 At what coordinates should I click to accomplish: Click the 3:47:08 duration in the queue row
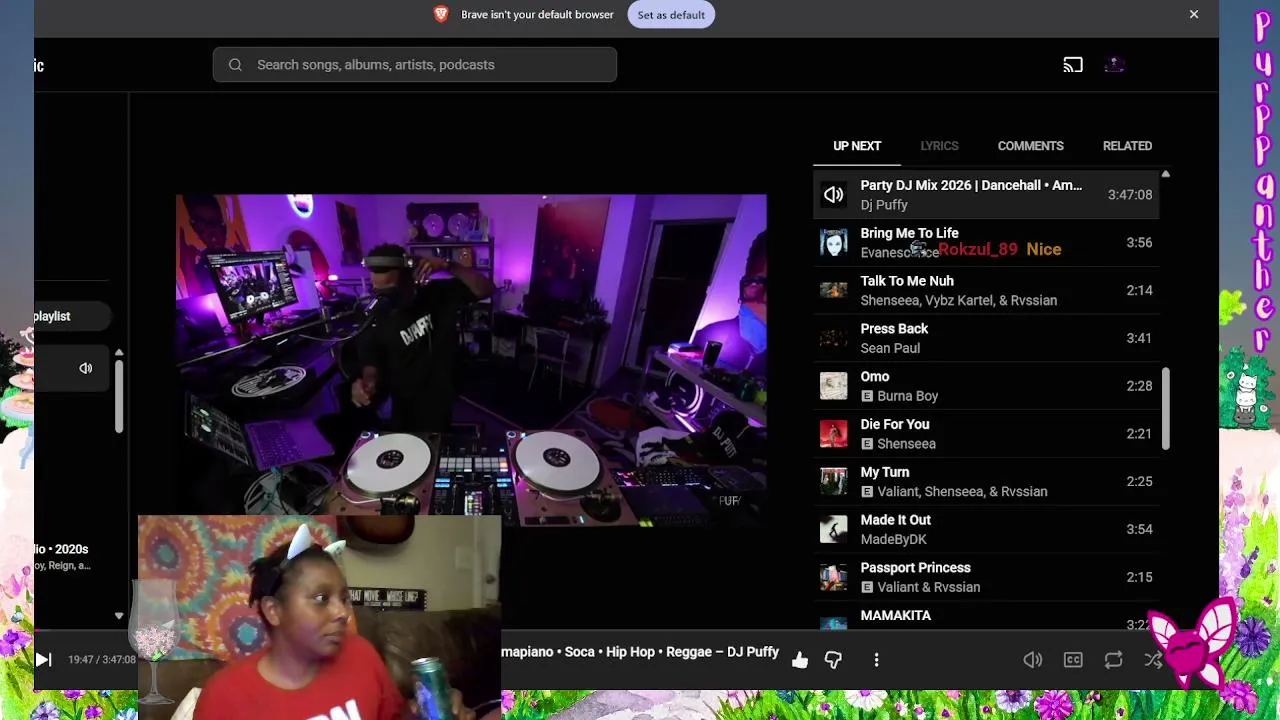(1130, 195)
